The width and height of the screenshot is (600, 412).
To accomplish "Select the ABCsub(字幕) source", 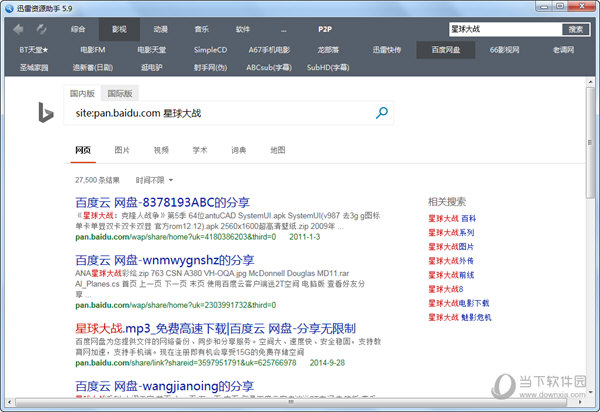I will (269, 67).
